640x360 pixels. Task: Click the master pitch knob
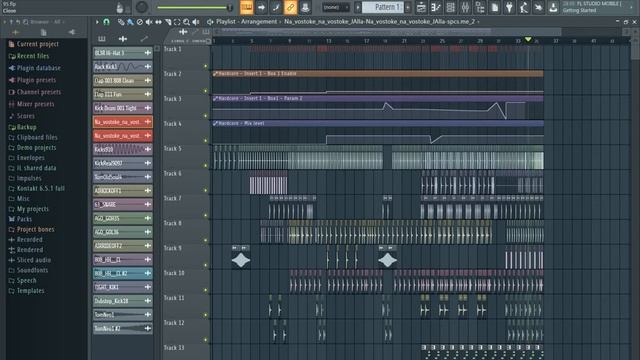click(x=142, y=7)
